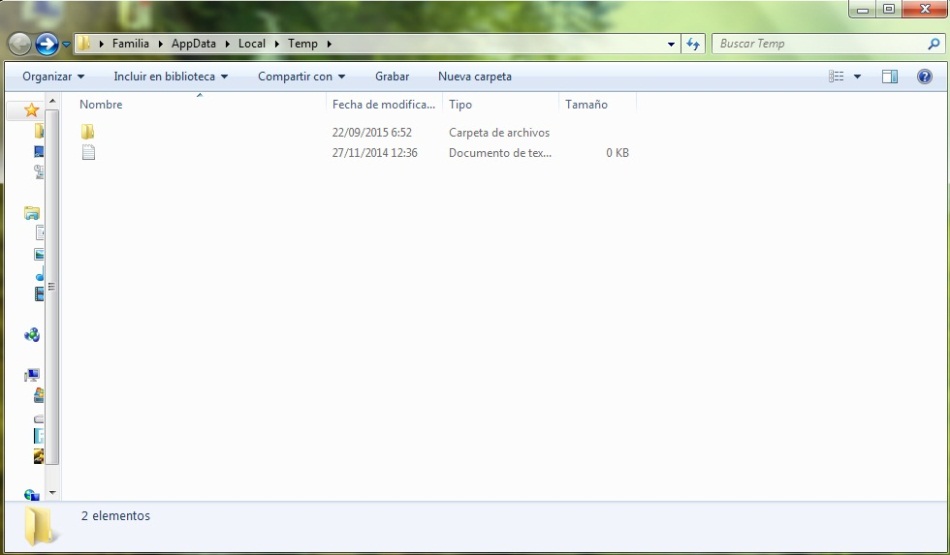Go back with the Back arrow button
The width and height of the screenshot is (950, 555).
tap(19, 44)
